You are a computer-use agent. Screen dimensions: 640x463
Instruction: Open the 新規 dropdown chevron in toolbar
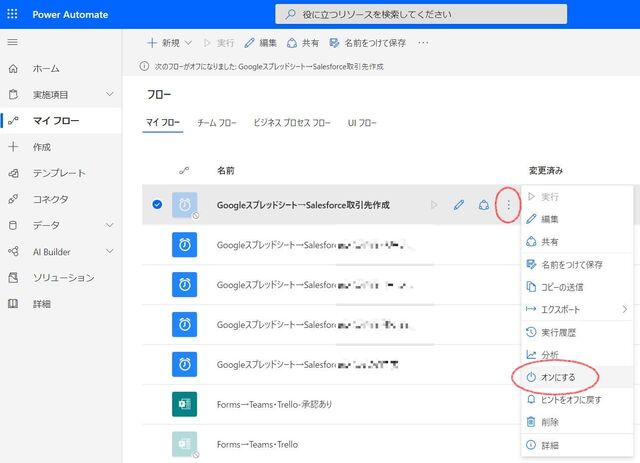point(188,42)
